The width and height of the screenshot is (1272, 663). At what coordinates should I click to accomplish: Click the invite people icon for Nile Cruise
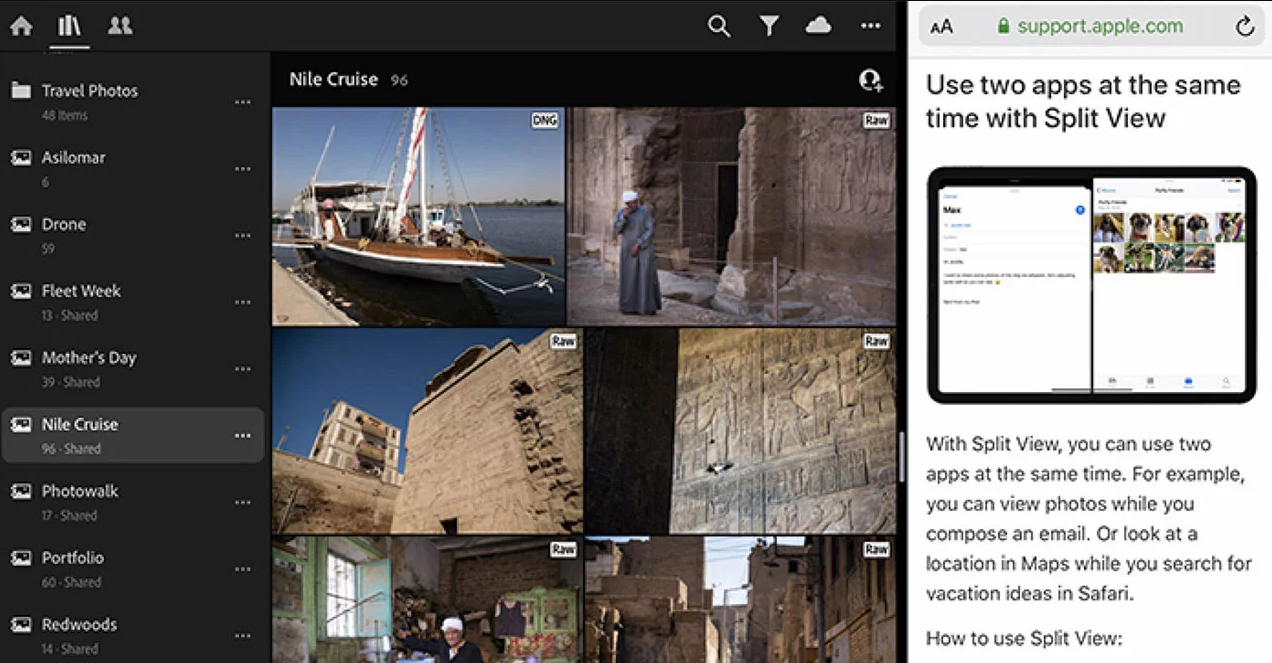tap(871, 81)
